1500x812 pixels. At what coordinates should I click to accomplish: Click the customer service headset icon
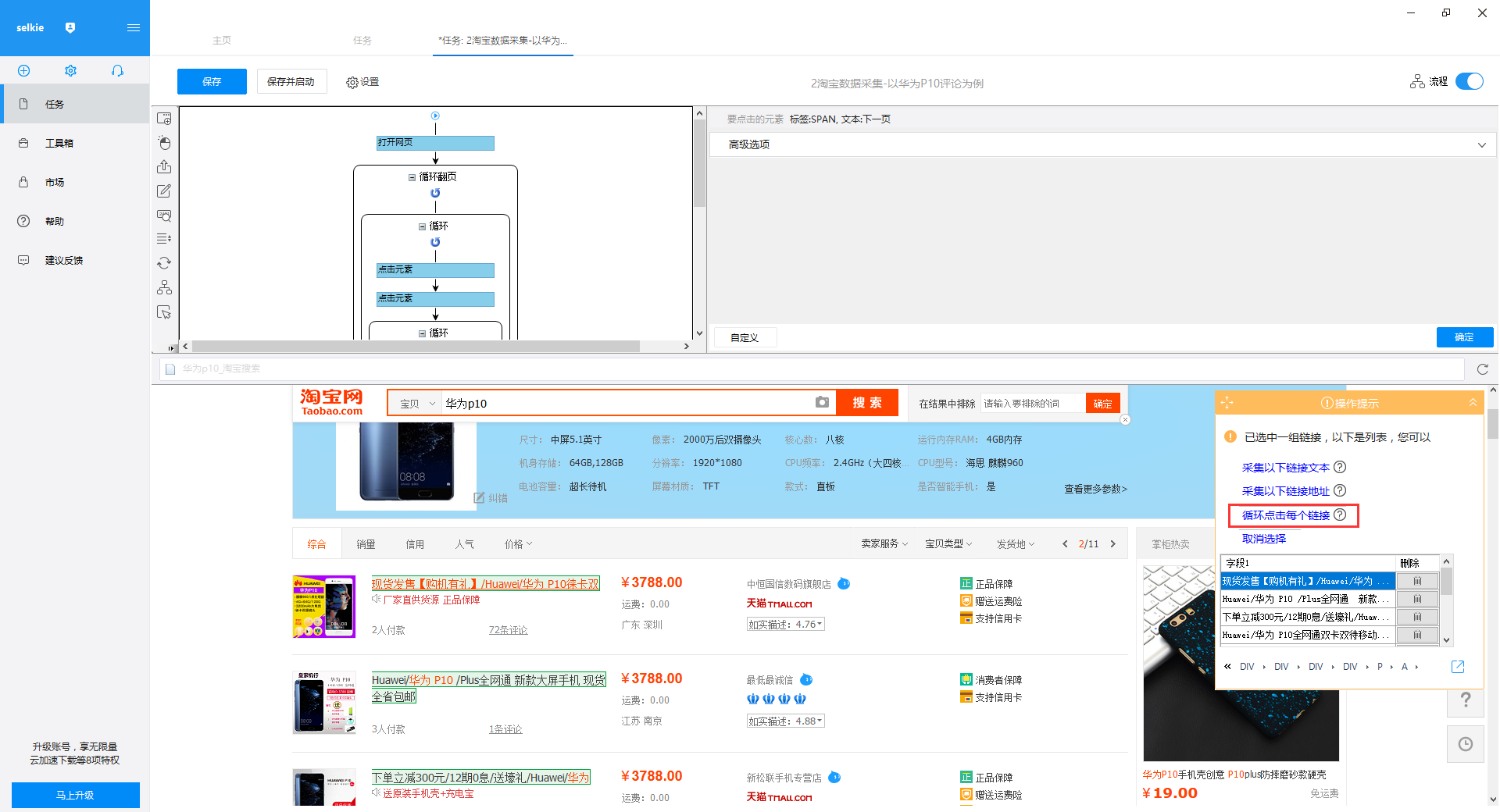click(117, 71)
